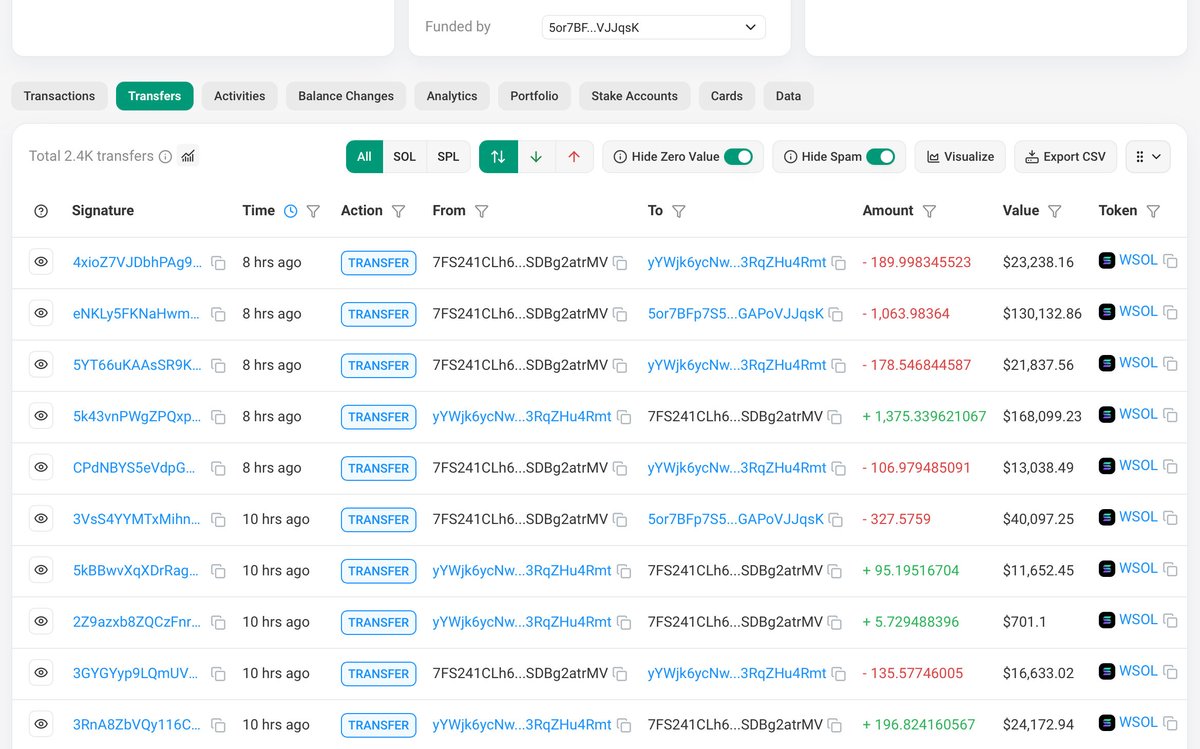
Task: Open From address yYWjk6ycNw in $11,652.45 row
Action: (522, 570)
